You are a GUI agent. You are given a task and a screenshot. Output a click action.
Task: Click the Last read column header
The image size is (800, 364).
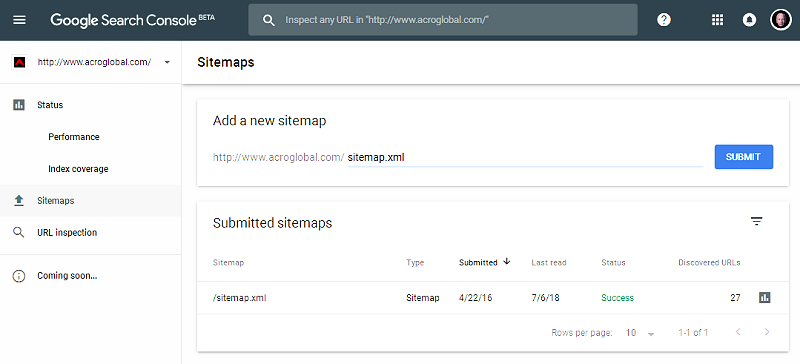[x=548, y=262]
